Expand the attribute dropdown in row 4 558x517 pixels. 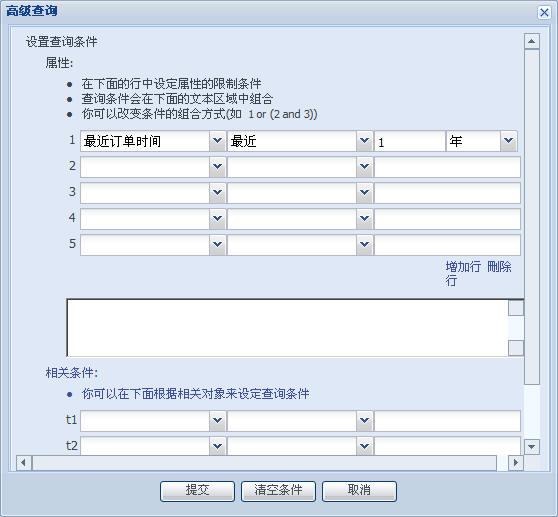pos(217,219)
